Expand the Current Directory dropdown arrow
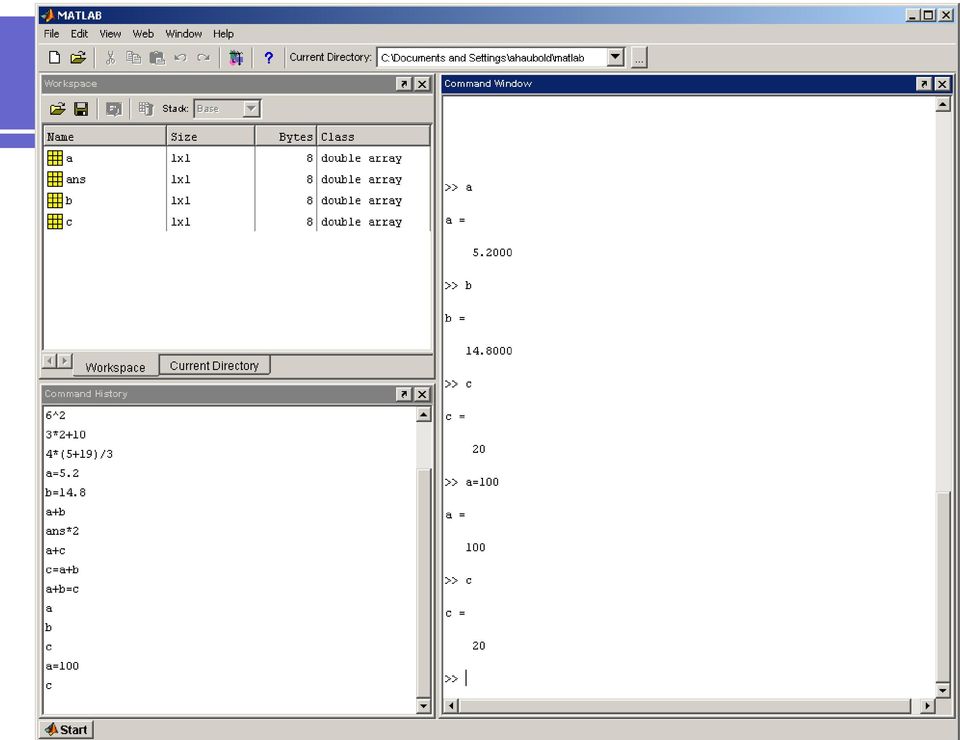Screen dimensions: 960x740 coord(615,58)
